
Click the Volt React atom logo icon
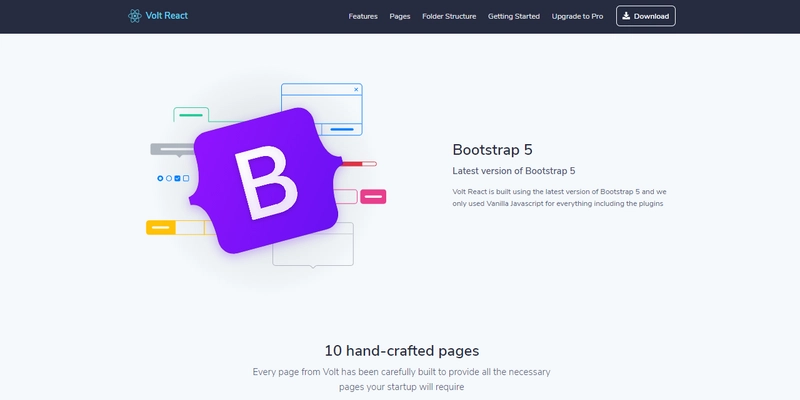(135, 16)
